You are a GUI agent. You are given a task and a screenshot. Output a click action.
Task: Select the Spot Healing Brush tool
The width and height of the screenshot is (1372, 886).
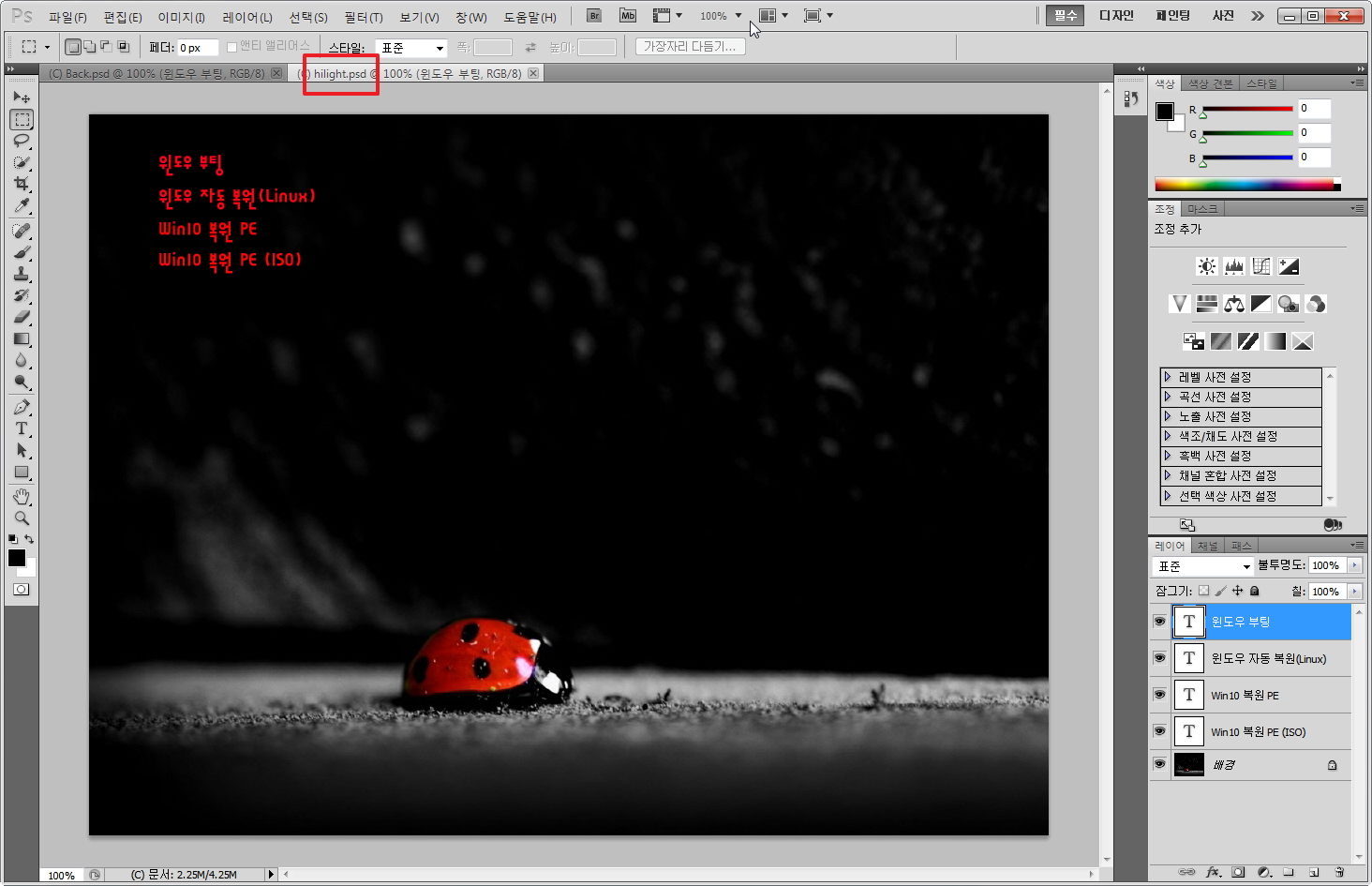(x=22, y=231)
